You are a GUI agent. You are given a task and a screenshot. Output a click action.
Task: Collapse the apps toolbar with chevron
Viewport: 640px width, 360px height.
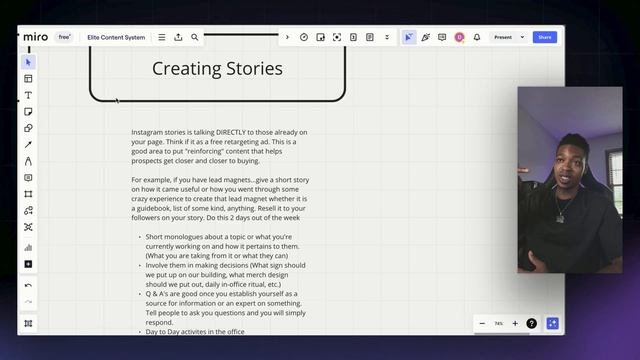[287, 37]
